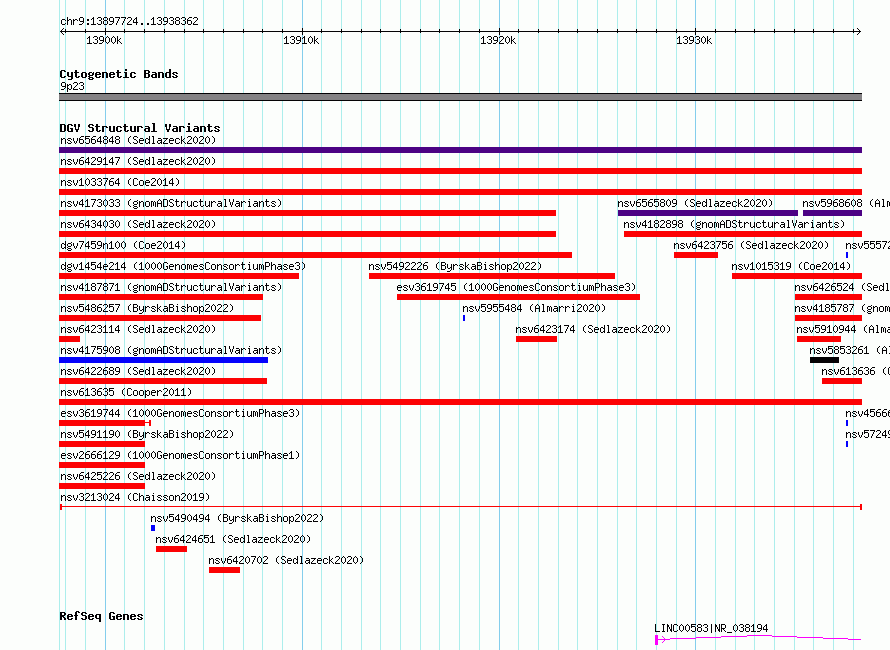890x650 pixels.
Task: Click the DGV Structural Variants track title
Action: point(140,128)
